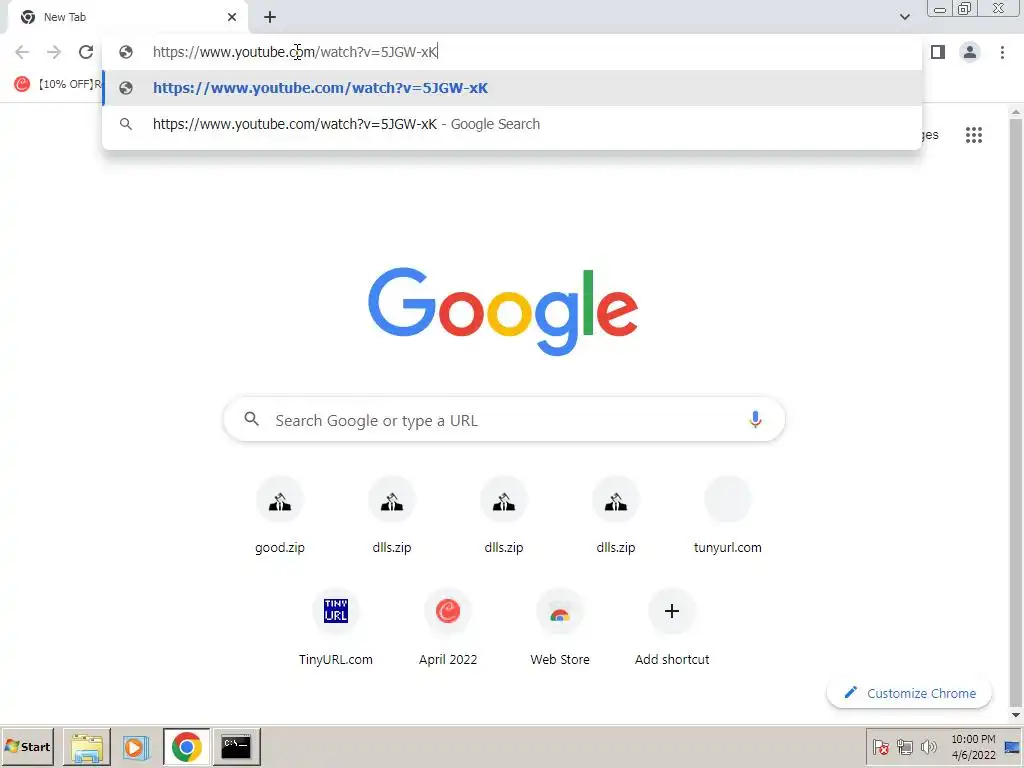This screenshot has width=1024, height=768.
Task: Open the good.zip shortcut
Action: tap(280, 515)
